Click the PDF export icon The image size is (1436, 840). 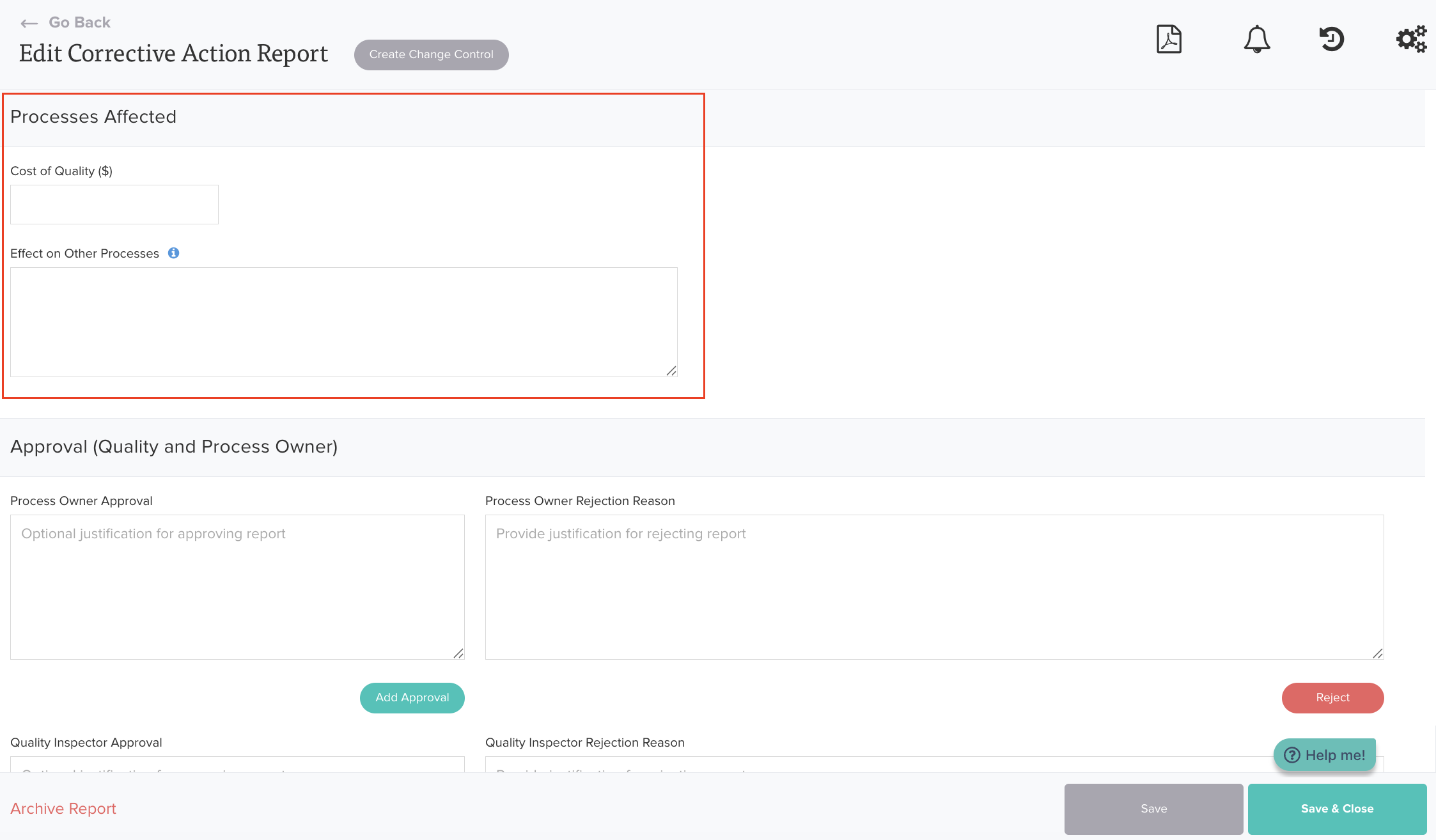(x=1169, y=40)
